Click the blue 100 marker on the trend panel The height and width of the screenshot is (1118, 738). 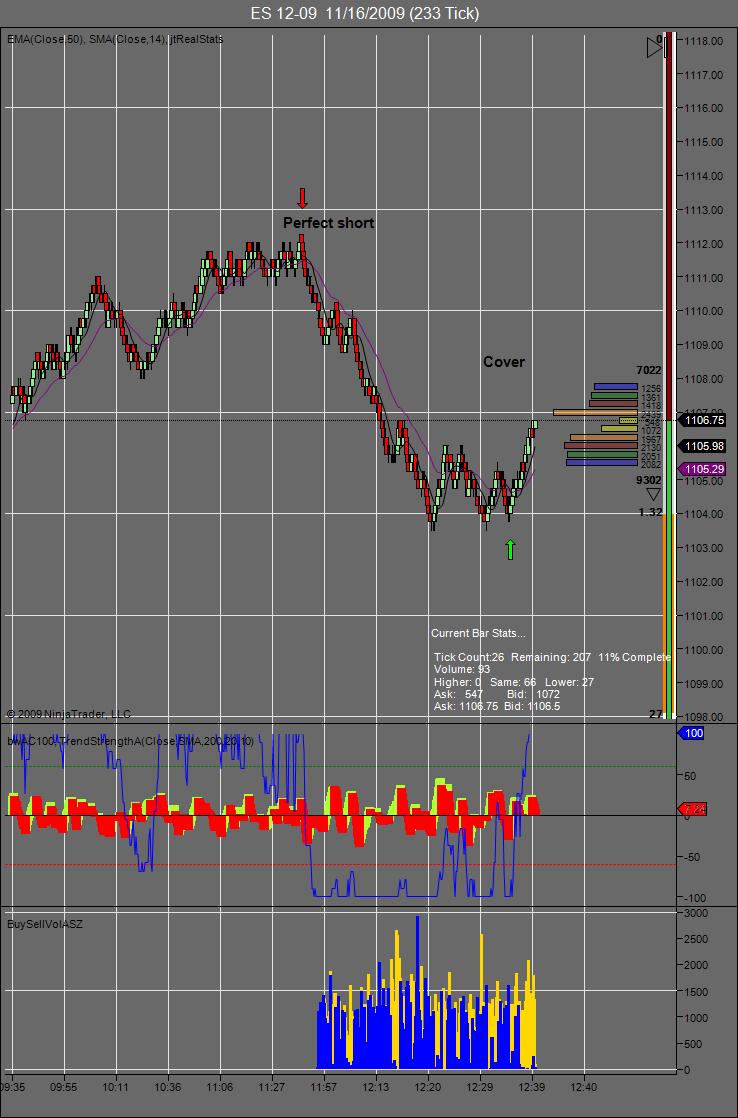(692, 733)
